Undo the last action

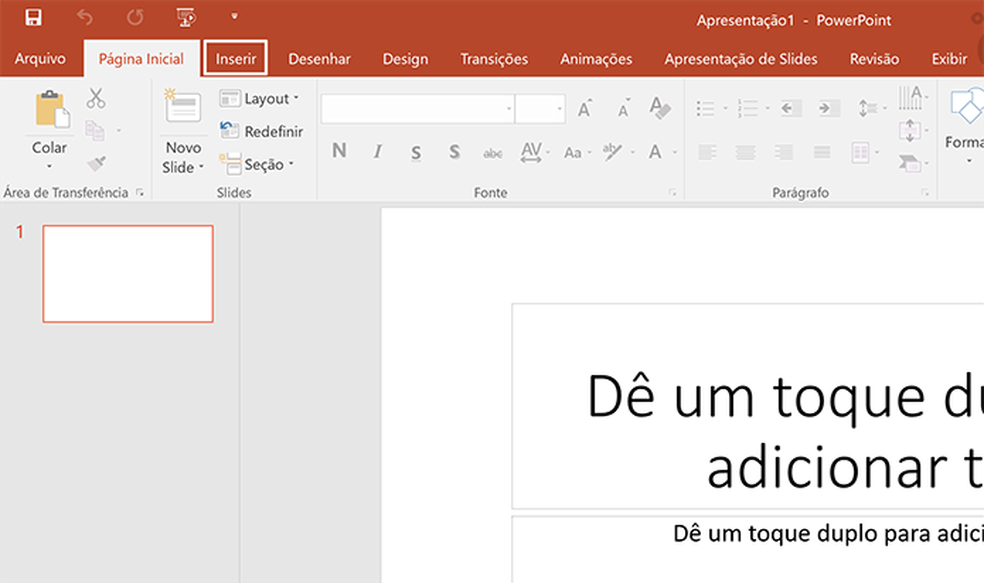(x=85, y=18)
